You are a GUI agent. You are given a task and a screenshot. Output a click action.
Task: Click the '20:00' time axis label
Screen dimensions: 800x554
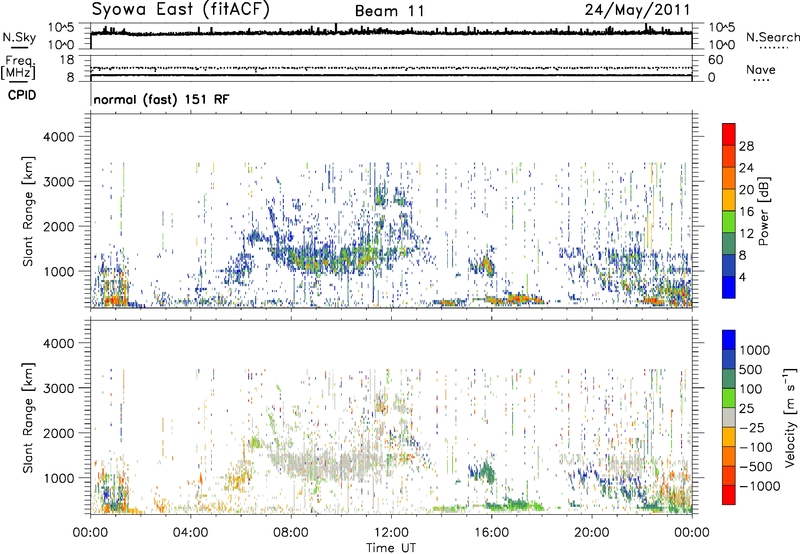592,533
